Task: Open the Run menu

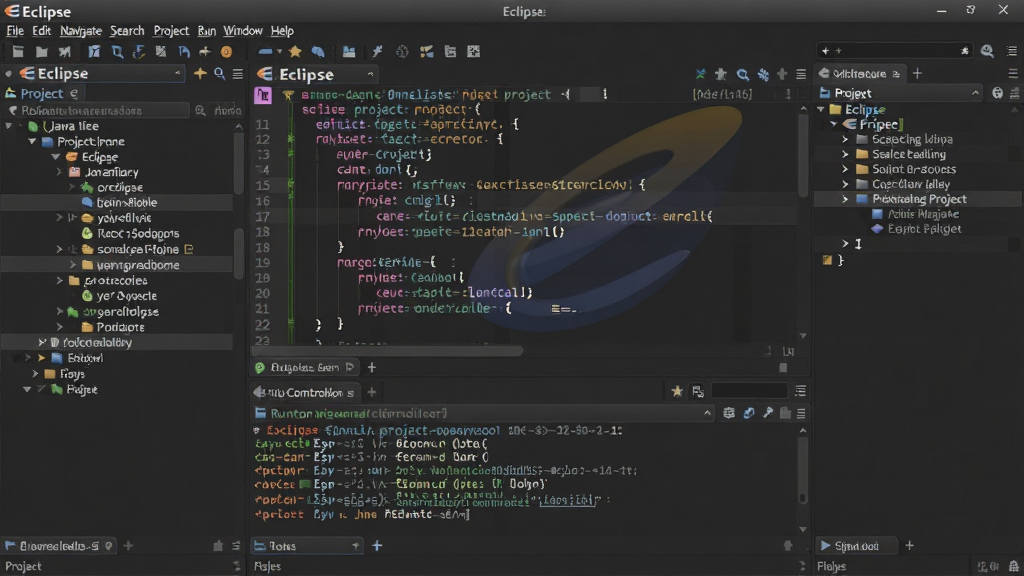Action: (x=206, y=31)
